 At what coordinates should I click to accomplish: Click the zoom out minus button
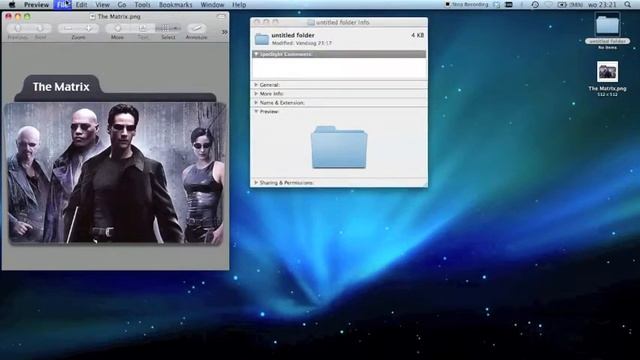(68, 28)
